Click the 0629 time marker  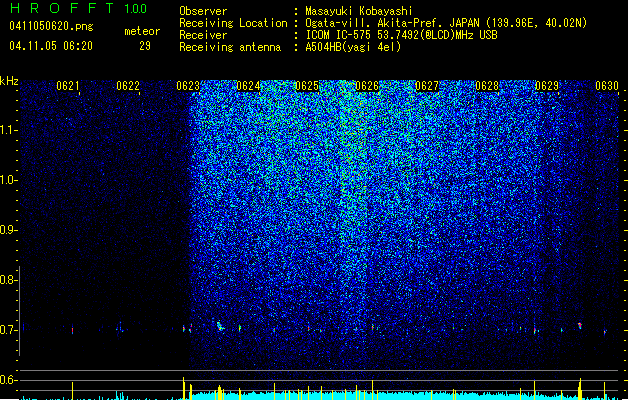[x=547, y=86]
